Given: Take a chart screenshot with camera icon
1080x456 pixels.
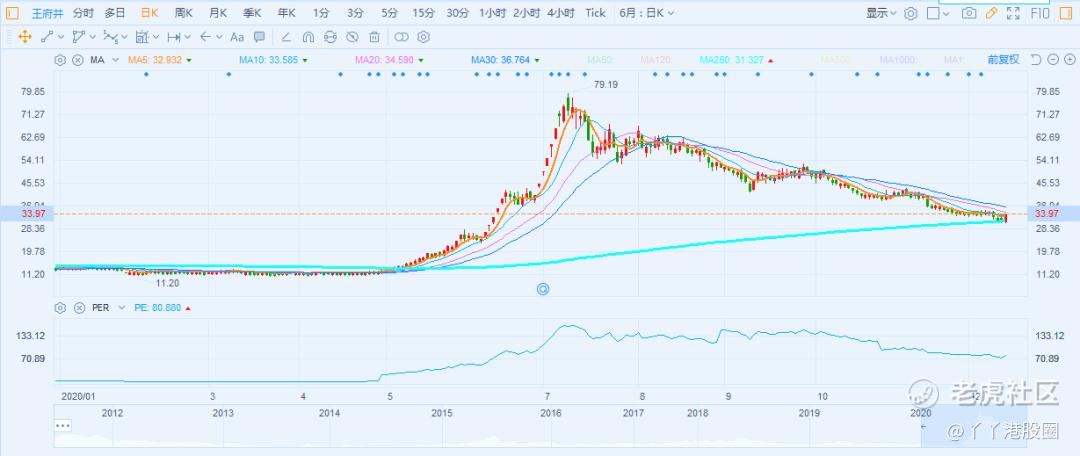Looking at the screenshot, I should click(x=968, y=13).
